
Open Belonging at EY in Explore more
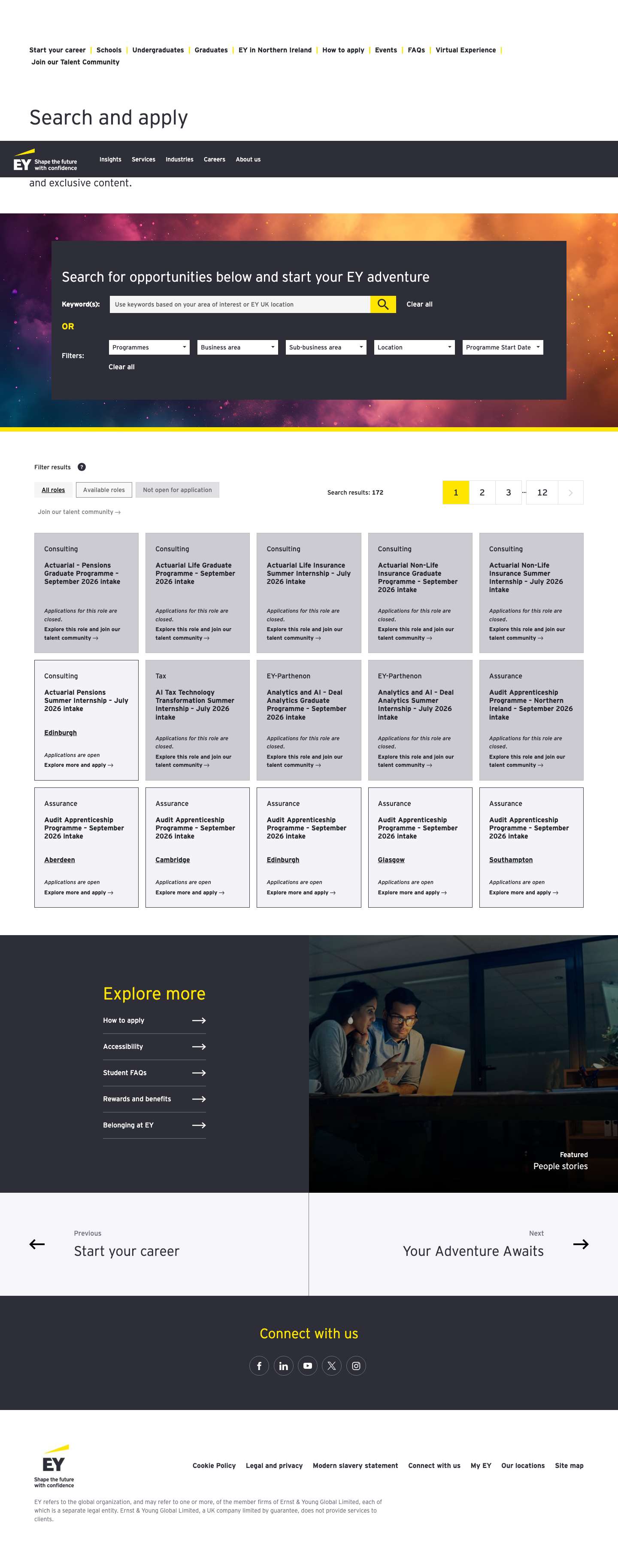154,1125
